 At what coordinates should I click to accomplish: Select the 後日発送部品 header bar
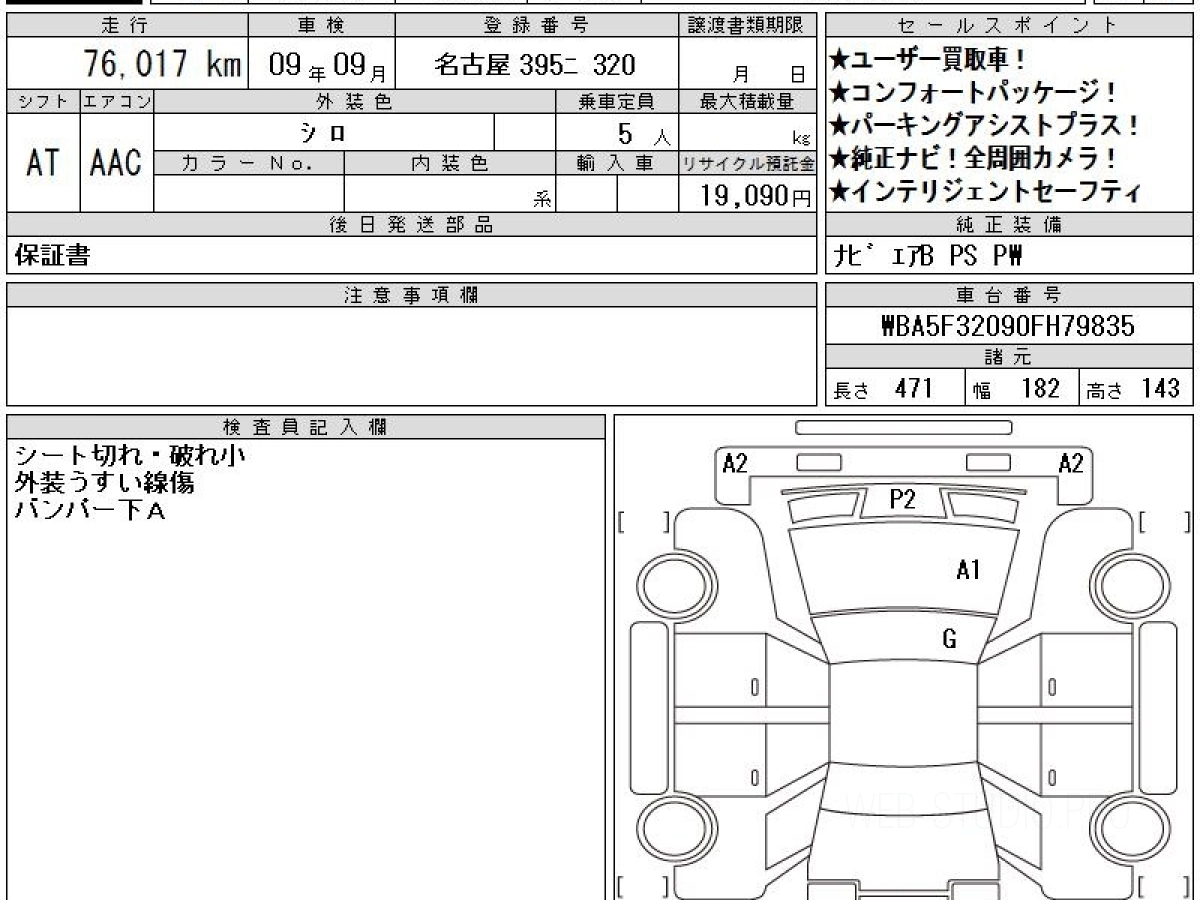click(412, 225)
